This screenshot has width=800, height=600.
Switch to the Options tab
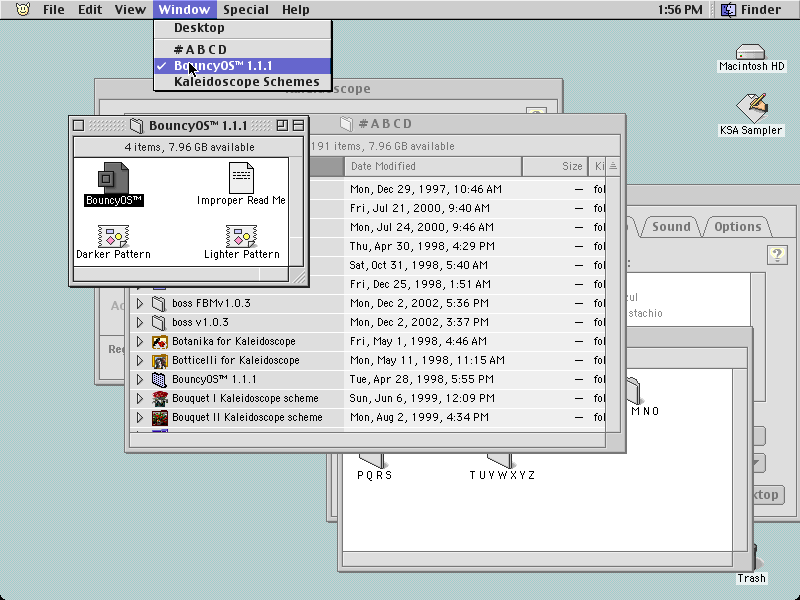pos(737,227)
